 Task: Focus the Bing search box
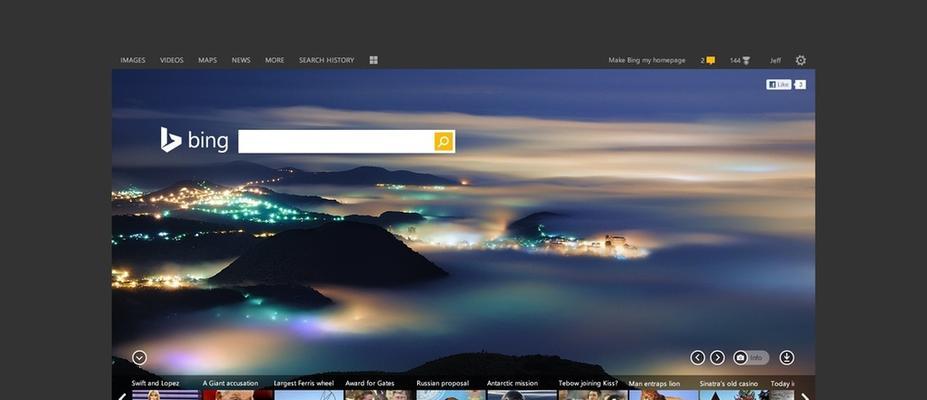coord(336,141)
